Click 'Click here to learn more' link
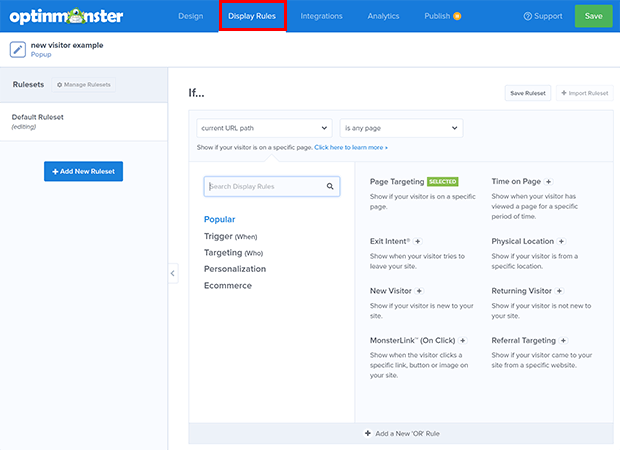Screen dimensions: 620x450 [x=350, y=147]
